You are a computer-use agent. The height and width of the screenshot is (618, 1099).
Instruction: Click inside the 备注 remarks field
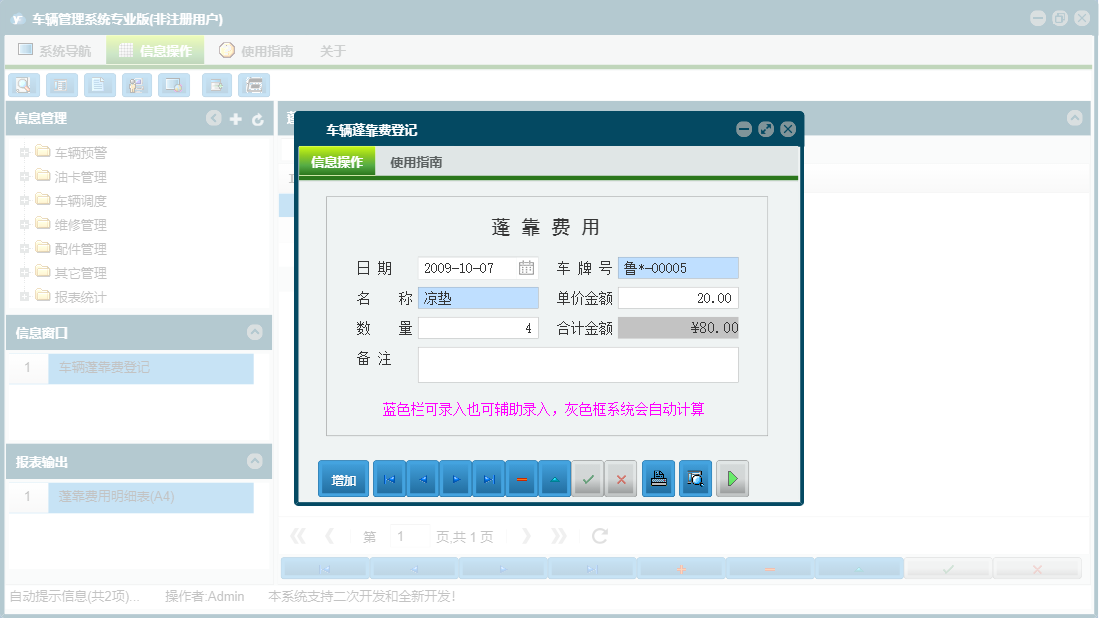tap(578, 365)
